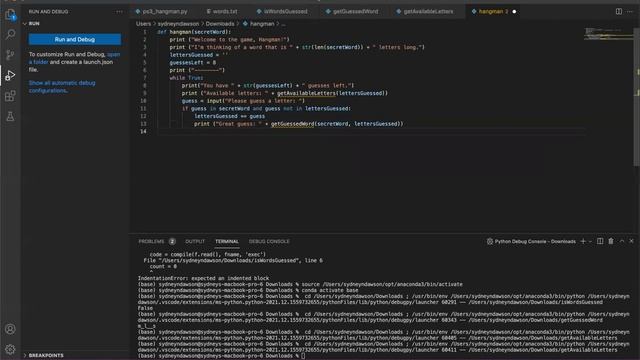The image size is (640, 360).
Task: Split the editor to the right
Action: click(x=619, y=11)
